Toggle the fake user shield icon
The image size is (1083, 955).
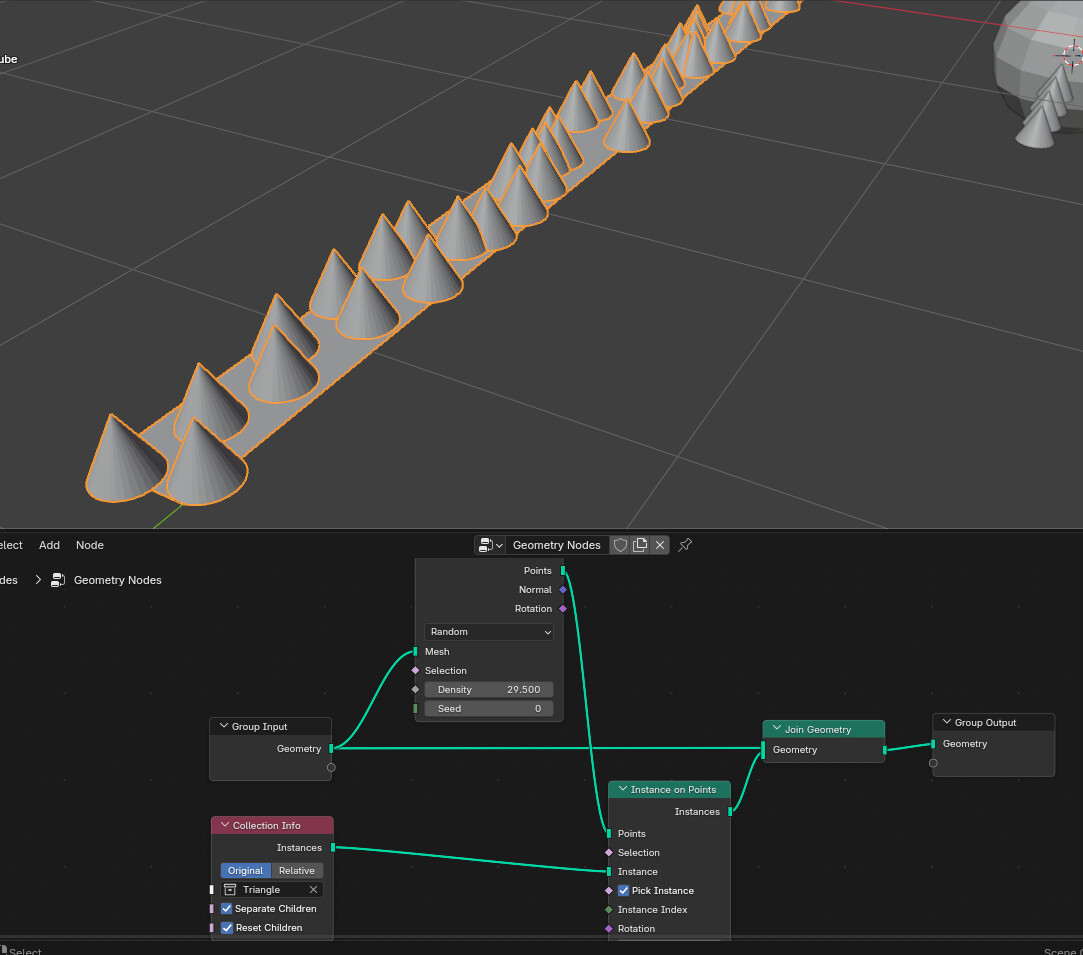(620, 545)
